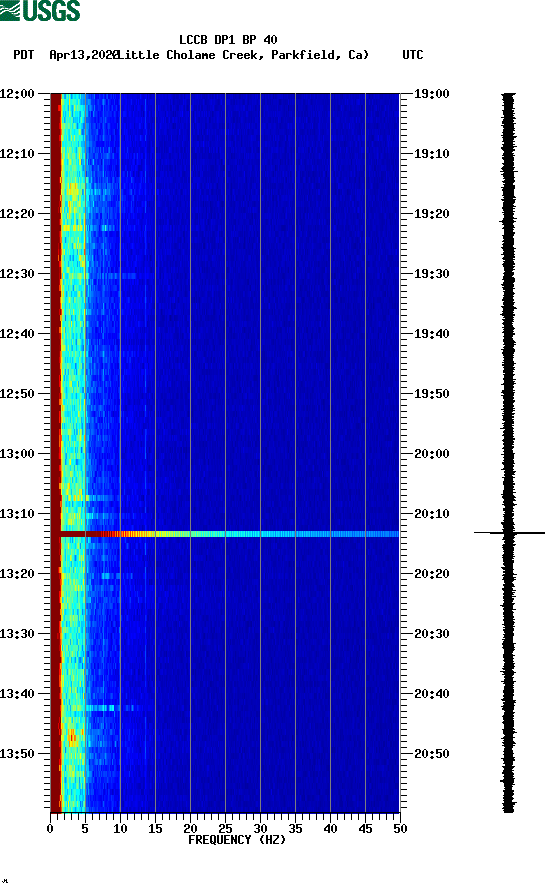
Task: Click the 0 Hz frequency axis label
Action: [50, 829]
